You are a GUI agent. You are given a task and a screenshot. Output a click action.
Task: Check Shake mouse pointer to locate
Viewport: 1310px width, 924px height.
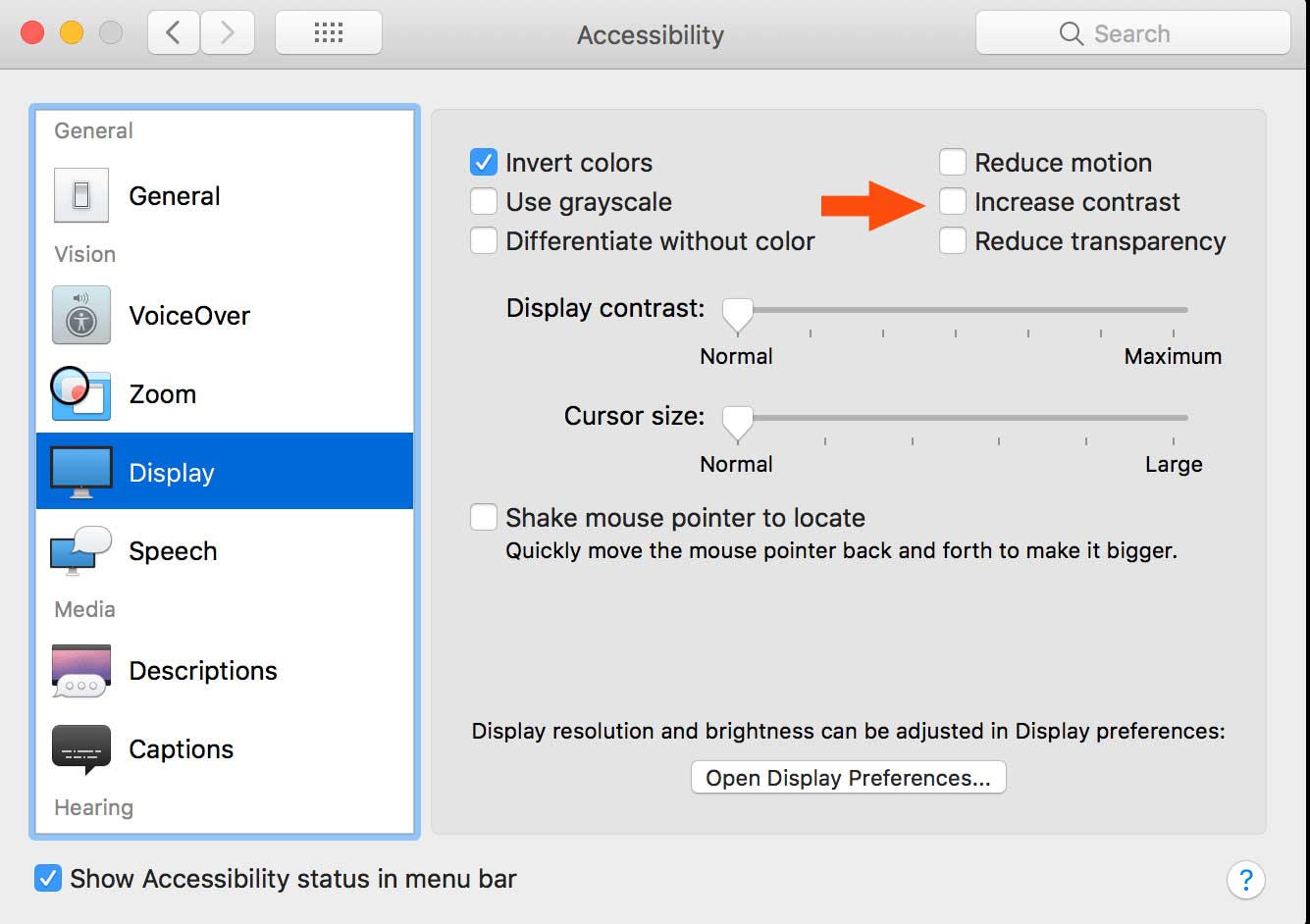(x=484, y=517)
